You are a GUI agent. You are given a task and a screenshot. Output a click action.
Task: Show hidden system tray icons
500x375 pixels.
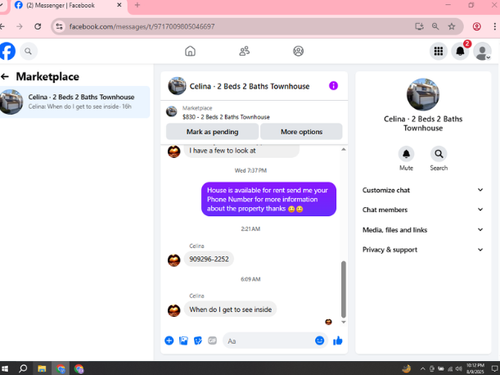pos(422,369)
